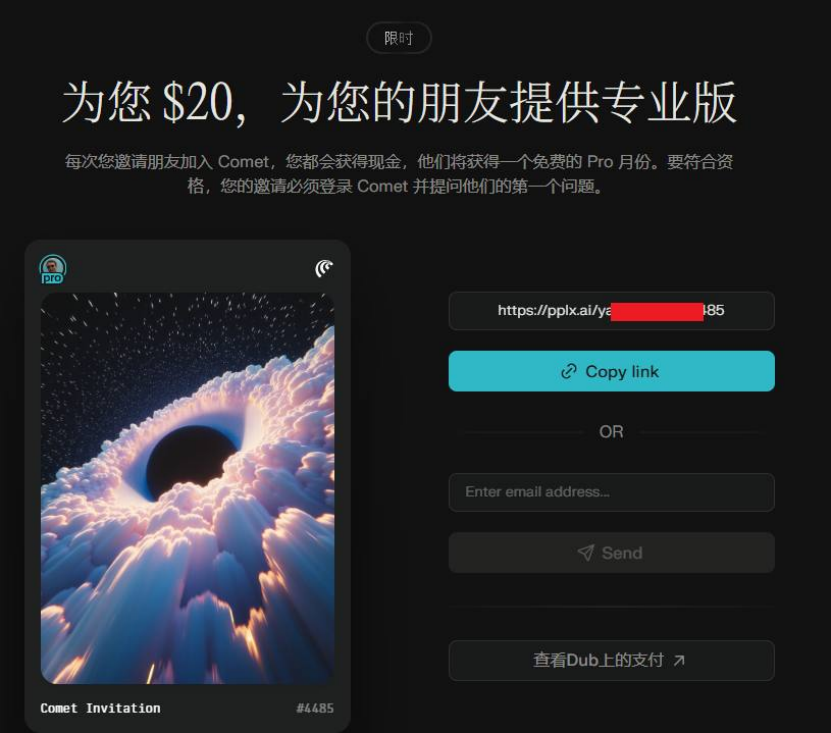Open the black hole artwork image

[x=188, y=488]
